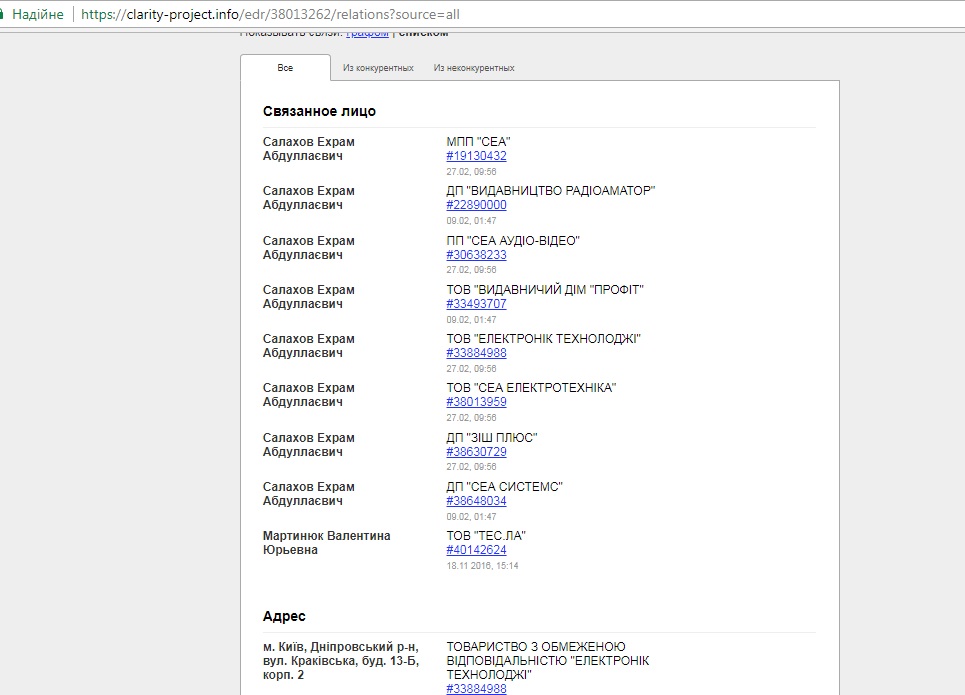The image size is (965, 695).
Task: Click timestamp 27.02, 09:56 under #19130432
Action: click(x=471, y=172)
